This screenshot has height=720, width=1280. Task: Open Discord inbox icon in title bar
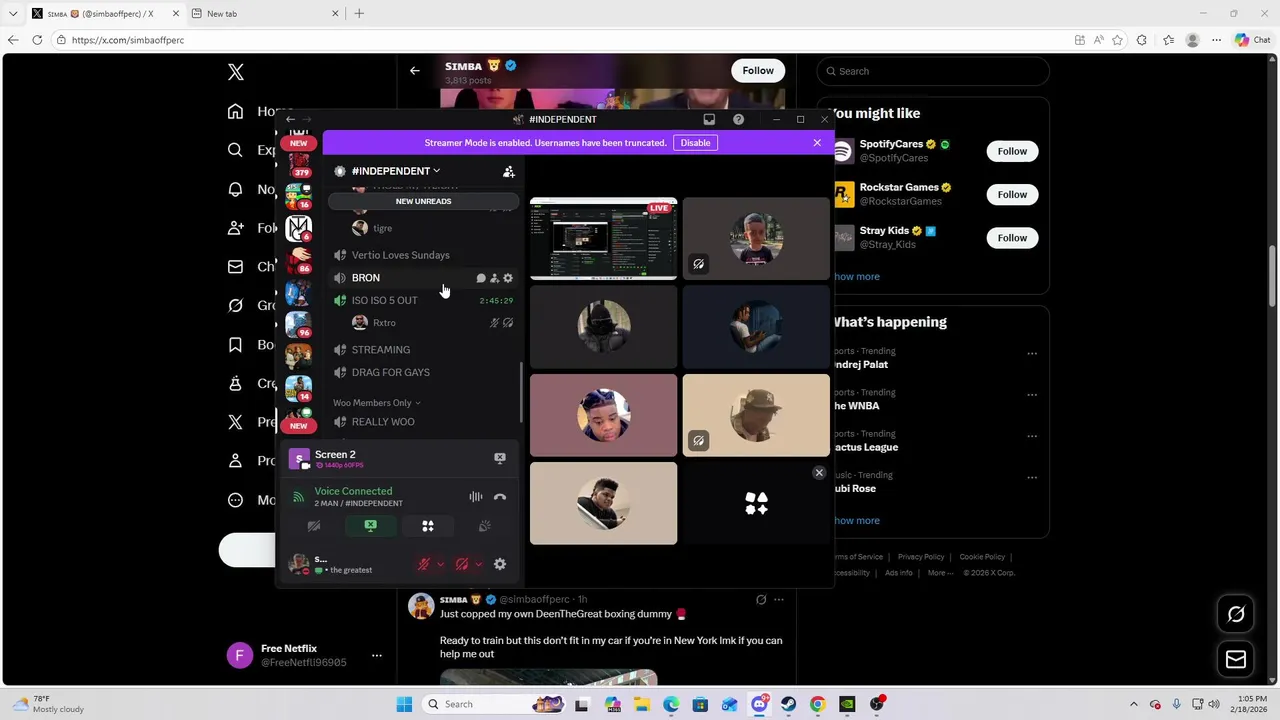point(709,119)
